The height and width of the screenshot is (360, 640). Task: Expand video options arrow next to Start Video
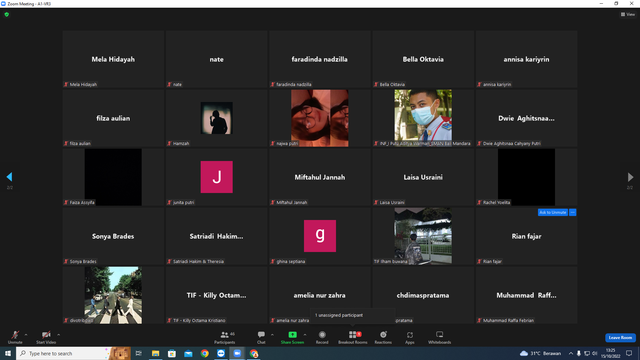pyautogui.click(x=59, y=335)
